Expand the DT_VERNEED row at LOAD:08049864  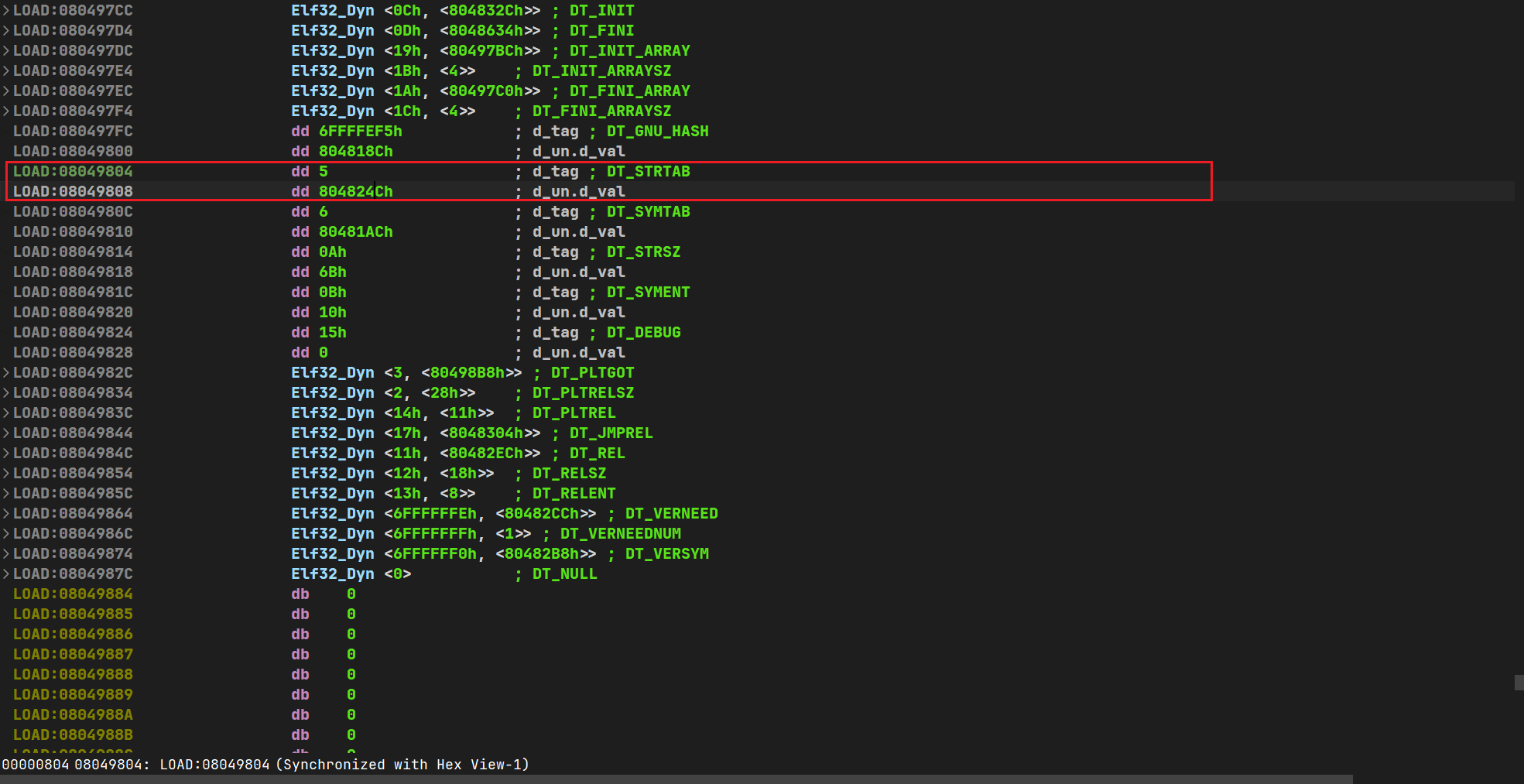point(6,514)
